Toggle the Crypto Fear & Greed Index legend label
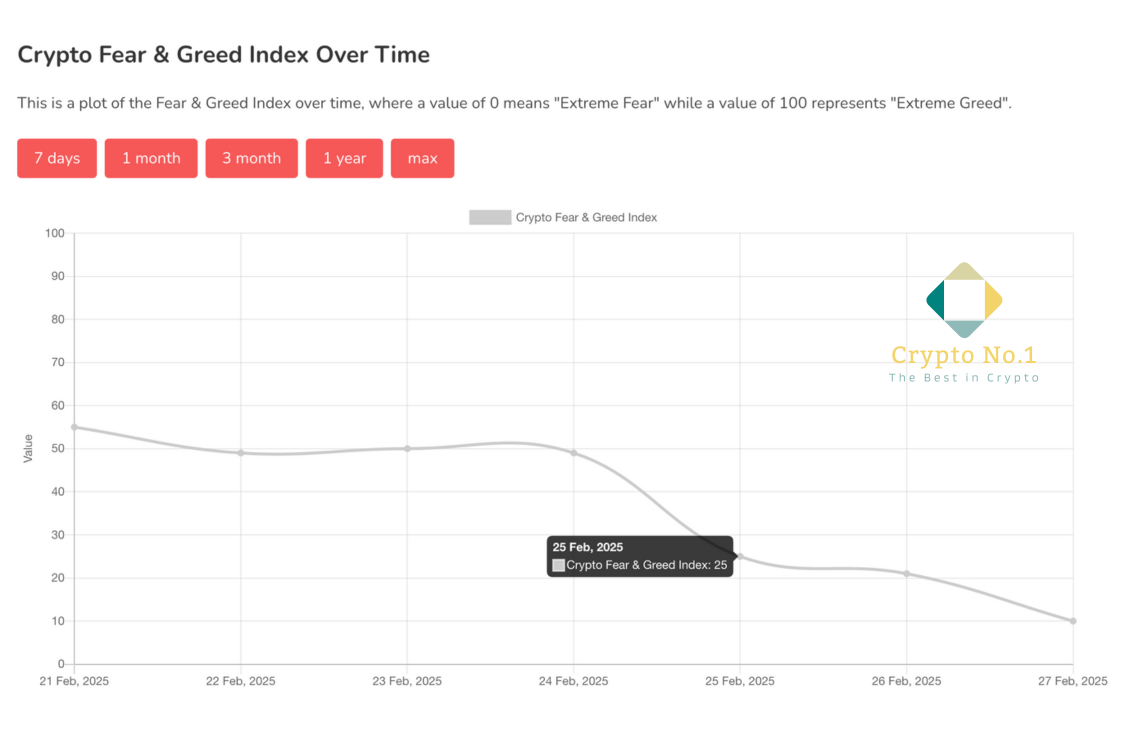 (x=586, y=217)
